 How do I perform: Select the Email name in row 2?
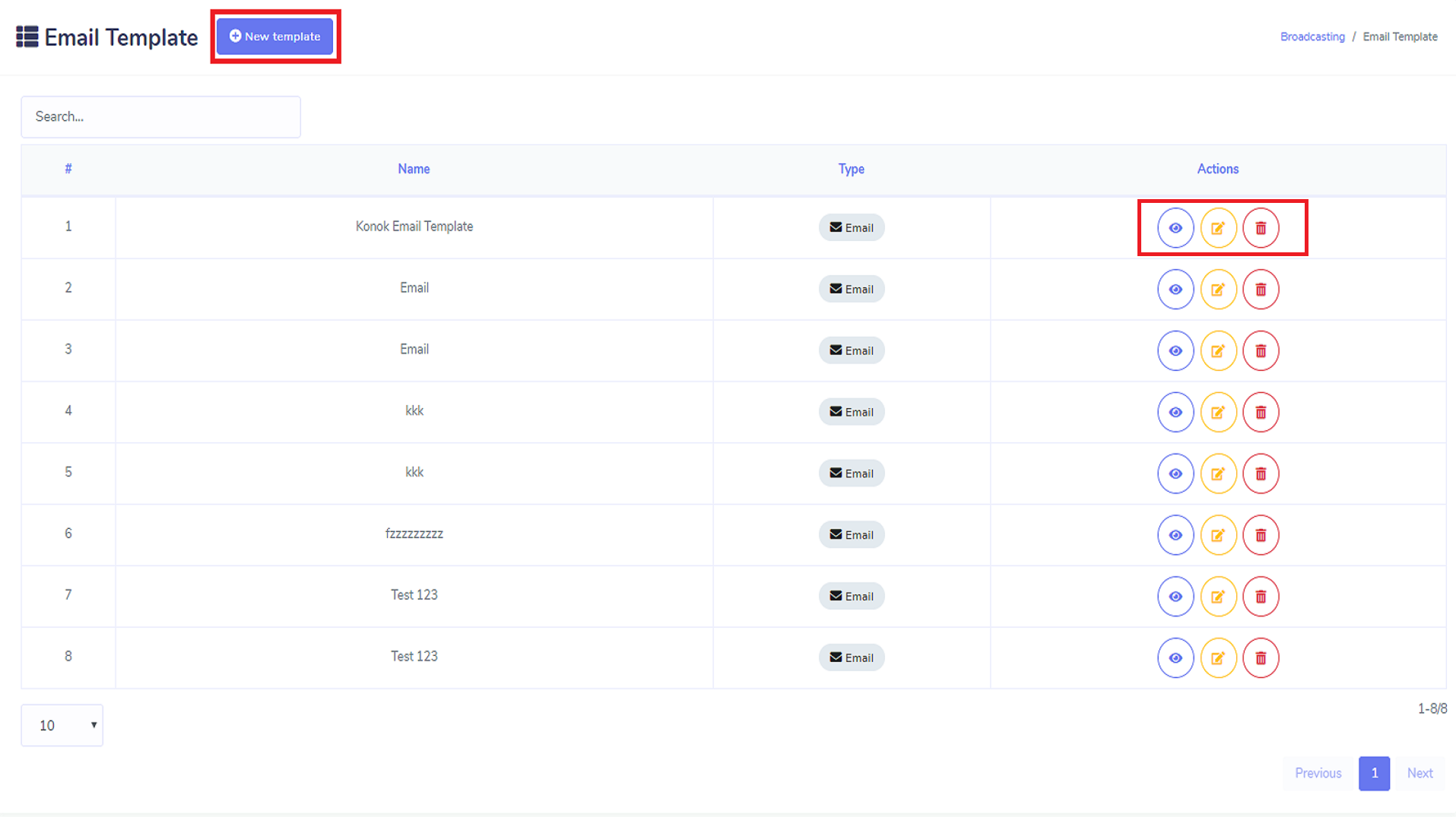coord(414,288)
